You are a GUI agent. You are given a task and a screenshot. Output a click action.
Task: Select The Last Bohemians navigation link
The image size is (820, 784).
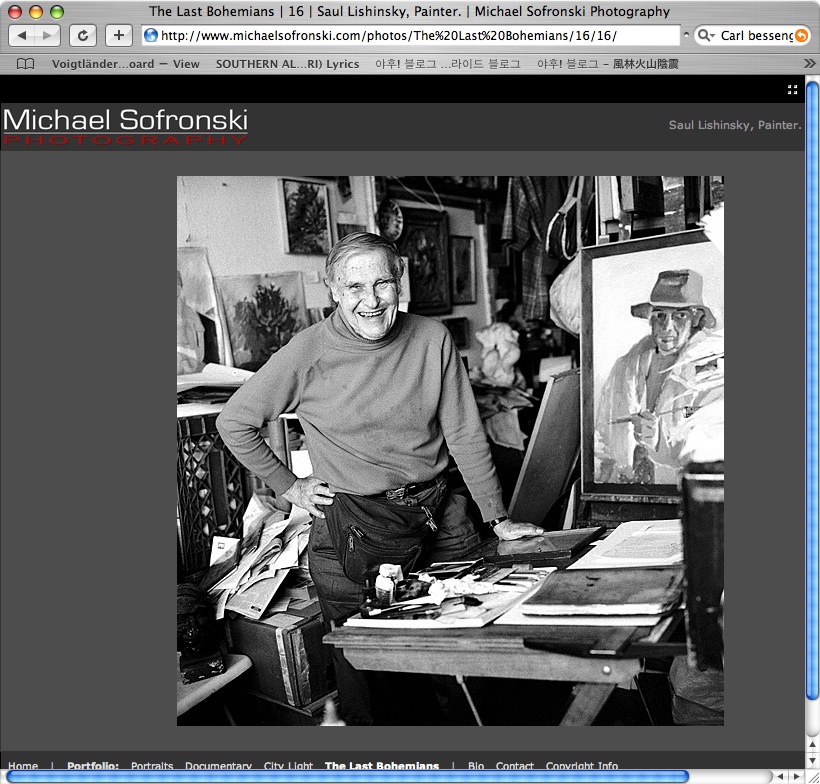coord(381,767)
